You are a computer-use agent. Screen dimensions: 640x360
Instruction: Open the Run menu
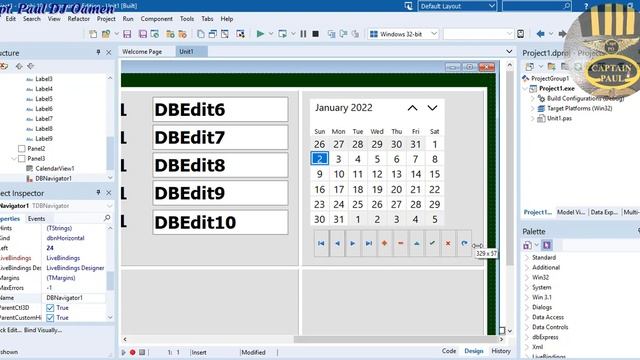(x=128, y=19)
